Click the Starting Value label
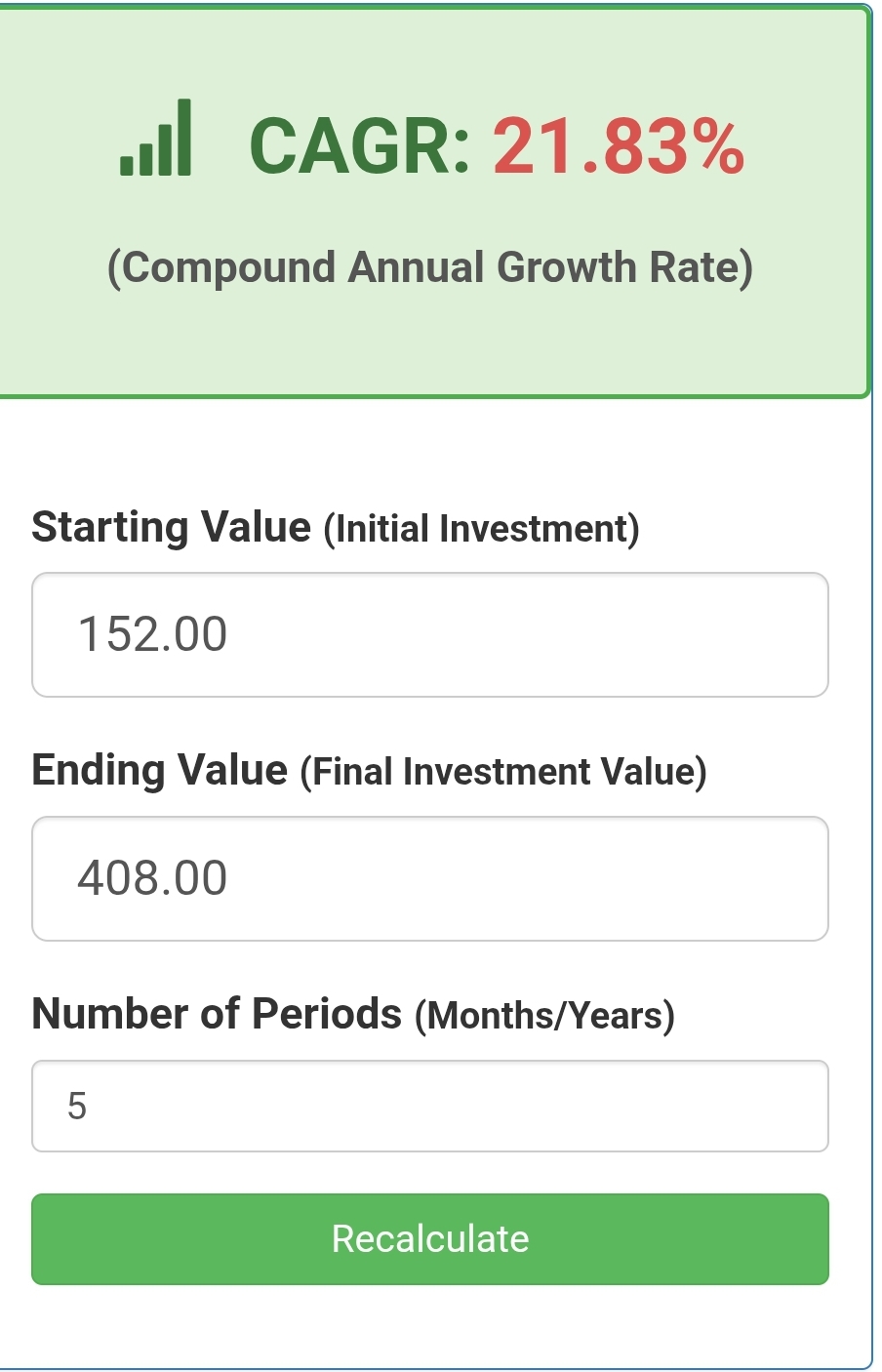Image resolution: width=882 pixels, height=1372 pixels. tap(171, 527)
